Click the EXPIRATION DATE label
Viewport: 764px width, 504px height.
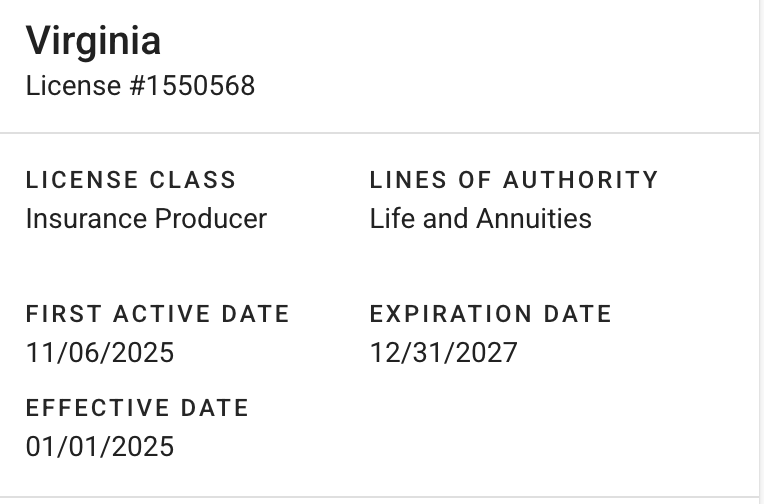click(x=490, y=314)
